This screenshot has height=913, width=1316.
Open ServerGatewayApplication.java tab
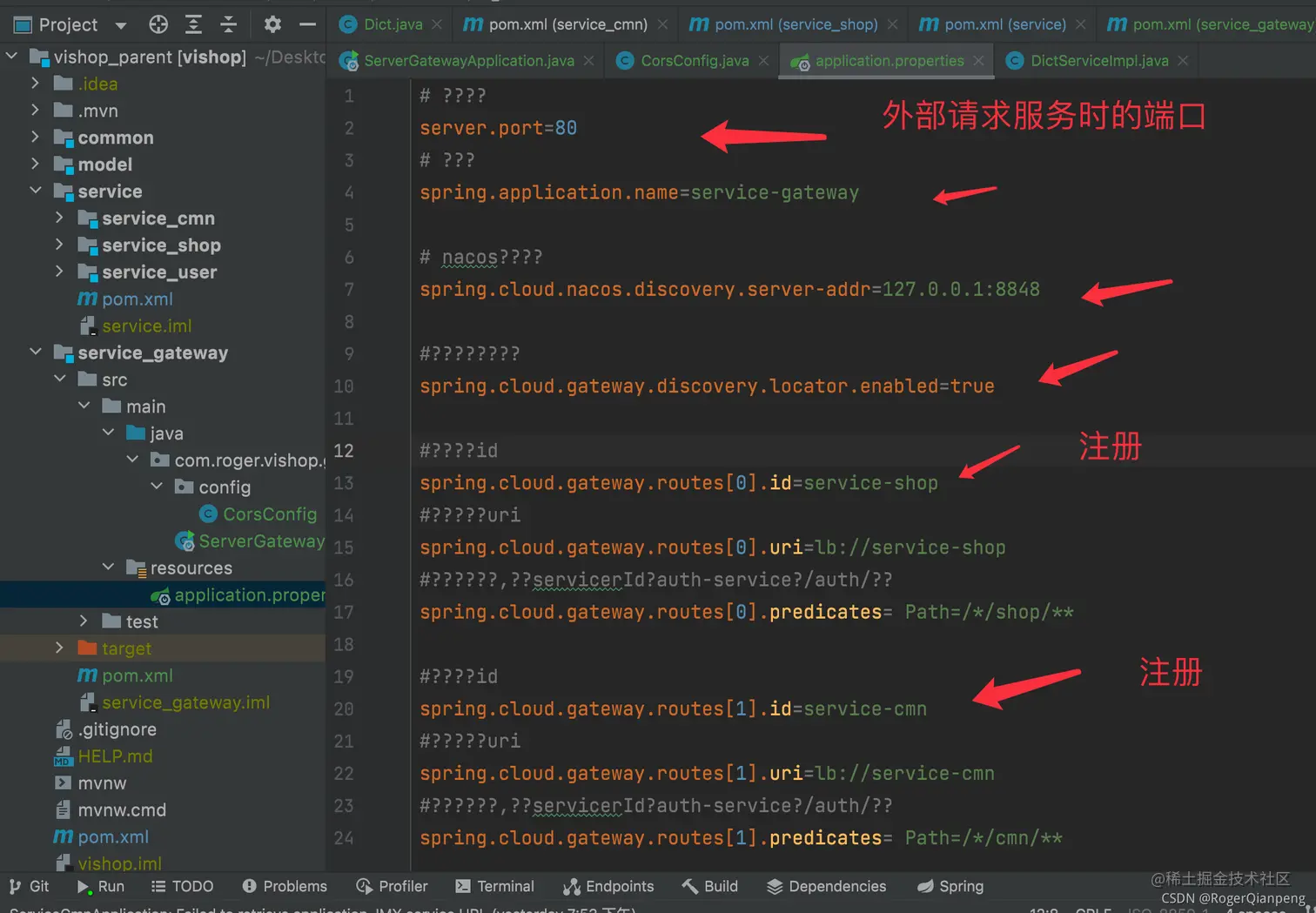click(x=468, y=61)
